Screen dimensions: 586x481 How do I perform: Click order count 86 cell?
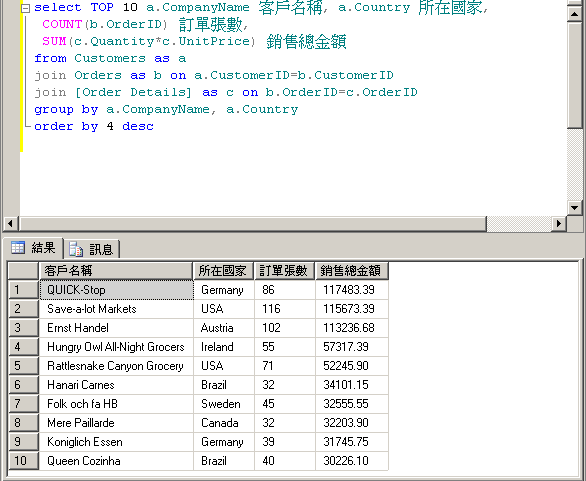click(x=285, y=290)
